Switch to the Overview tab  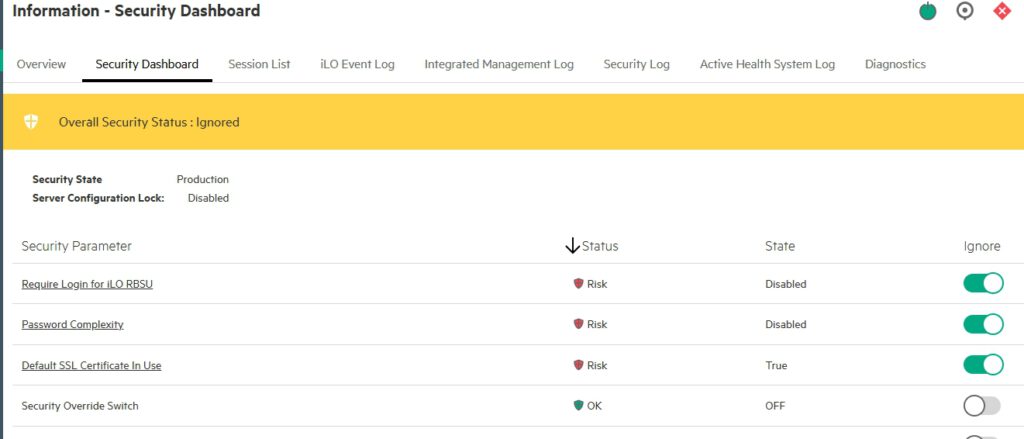point(41,64)
